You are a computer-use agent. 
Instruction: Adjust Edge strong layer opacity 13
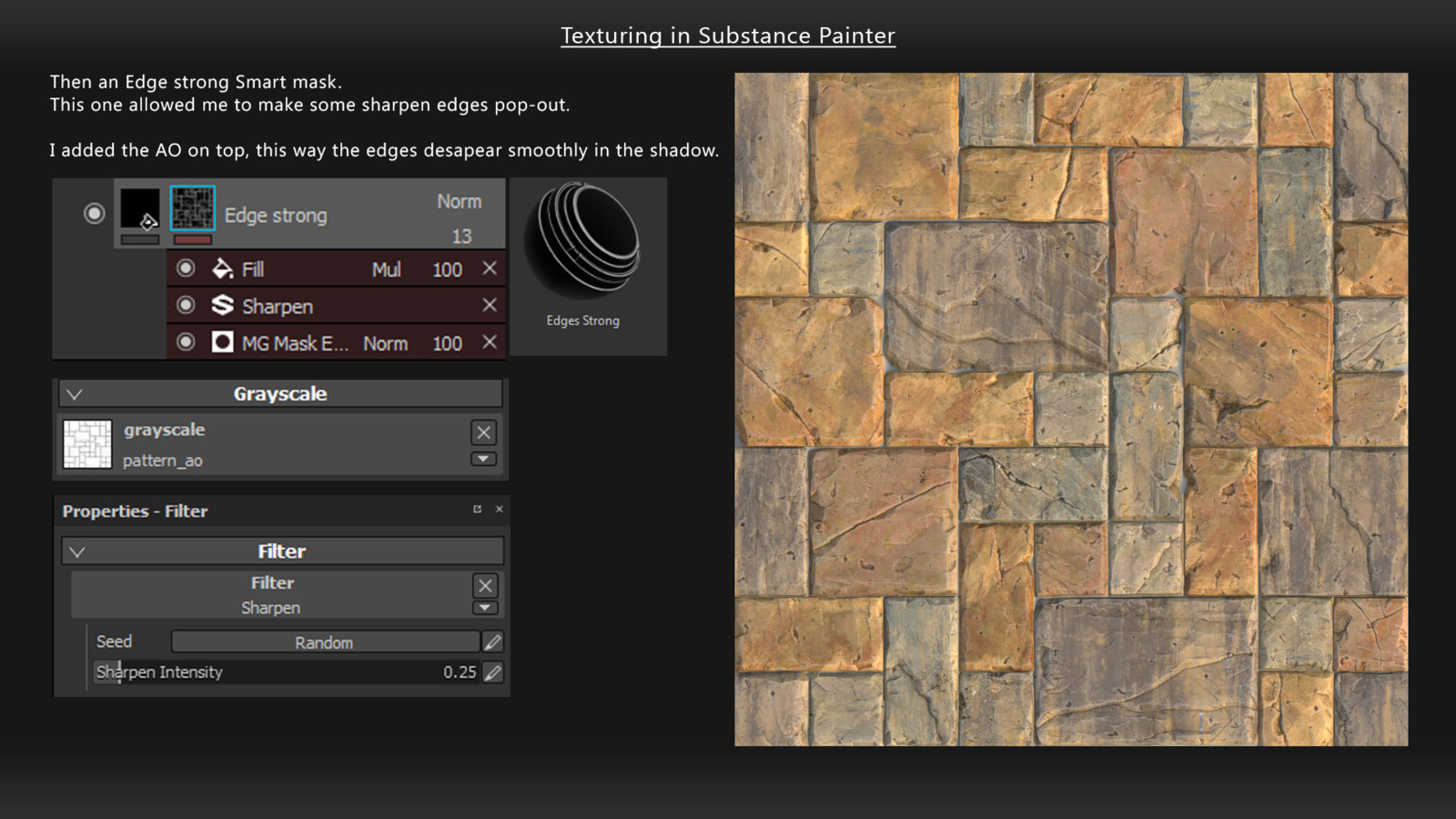click(461, 237)
